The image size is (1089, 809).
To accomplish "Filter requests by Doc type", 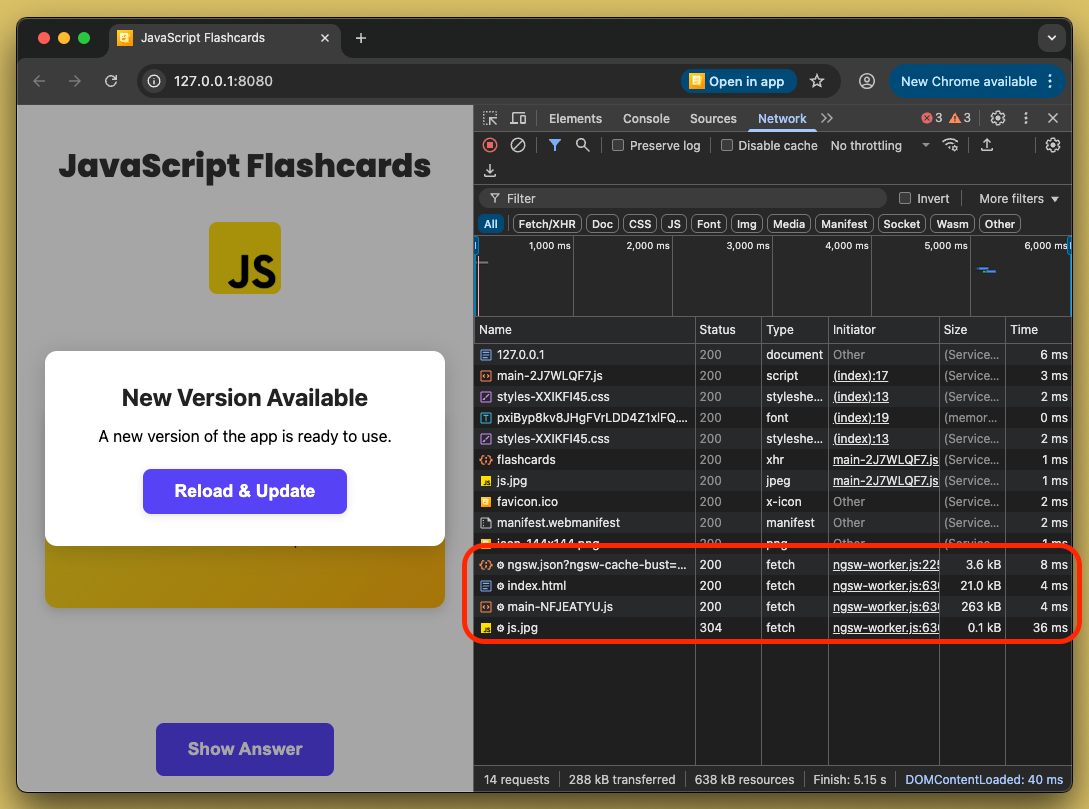I will coord(602,224).
